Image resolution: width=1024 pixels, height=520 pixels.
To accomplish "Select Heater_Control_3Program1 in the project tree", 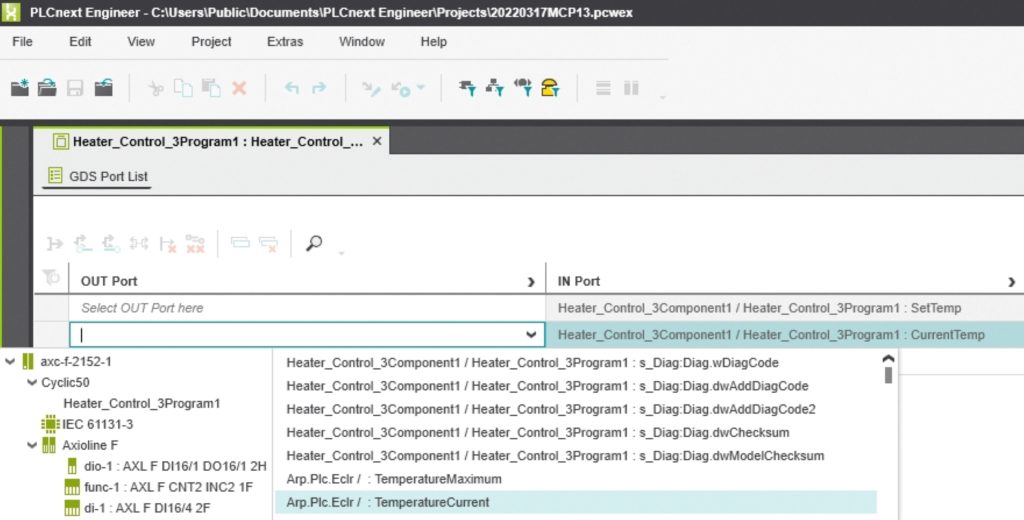I will point(141,403).
